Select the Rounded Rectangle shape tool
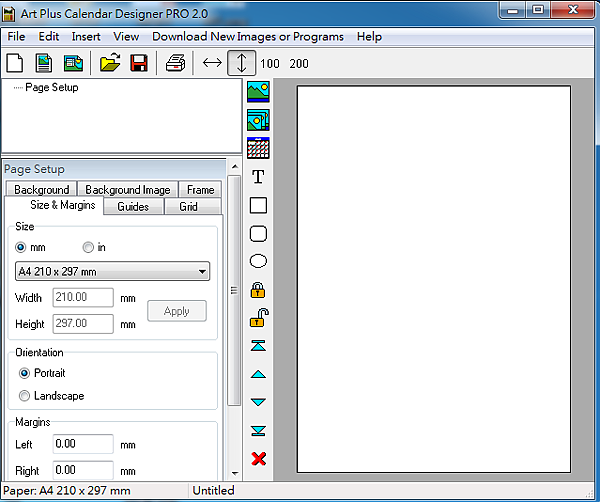Viewport: 600px width, 502px height. (x=258, y=233)
